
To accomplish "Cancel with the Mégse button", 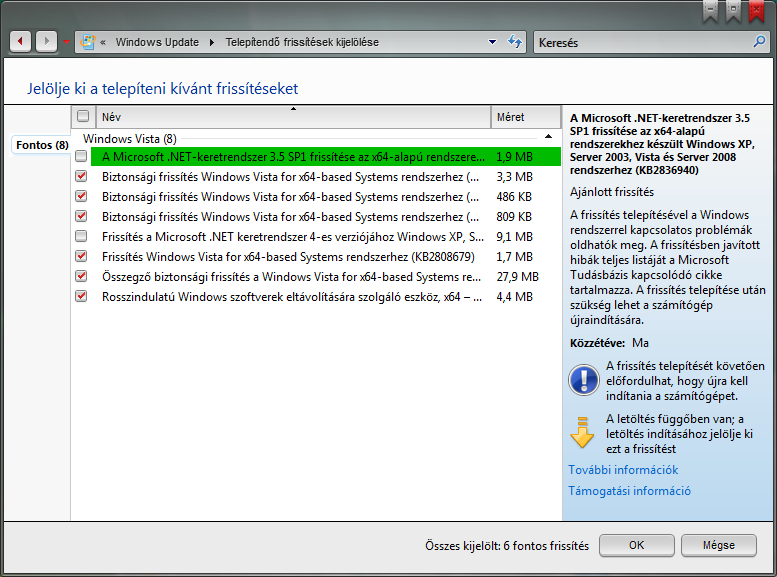I will tap(719, 545).
